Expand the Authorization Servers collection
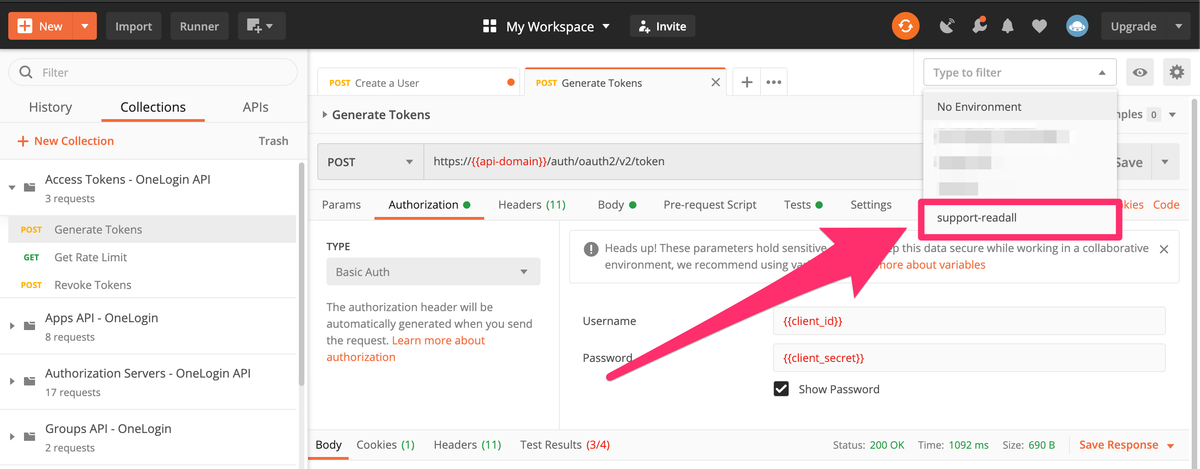Viewport: 1200px width, 469px height. pos(12,381)
